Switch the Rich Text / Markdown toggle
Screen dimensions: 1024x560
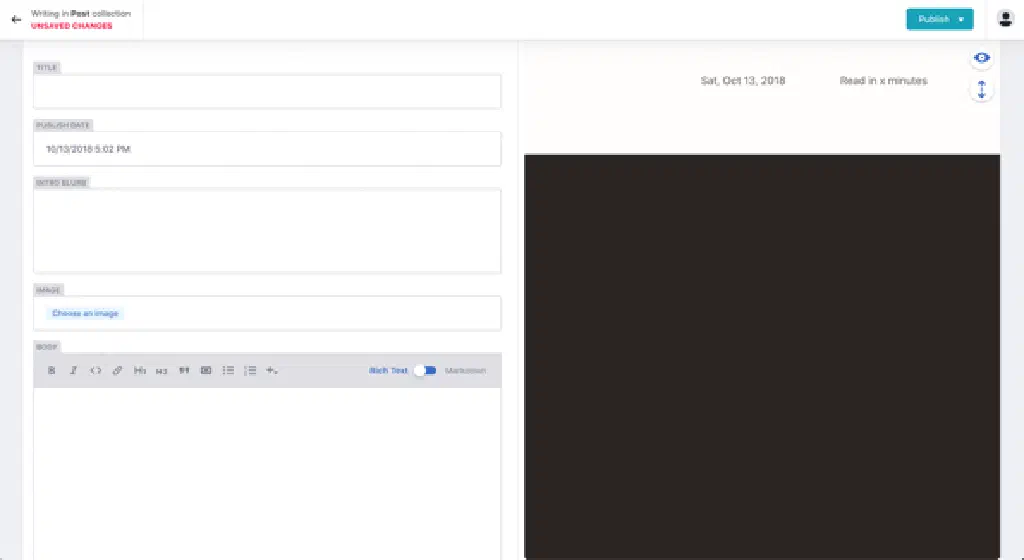426,370
